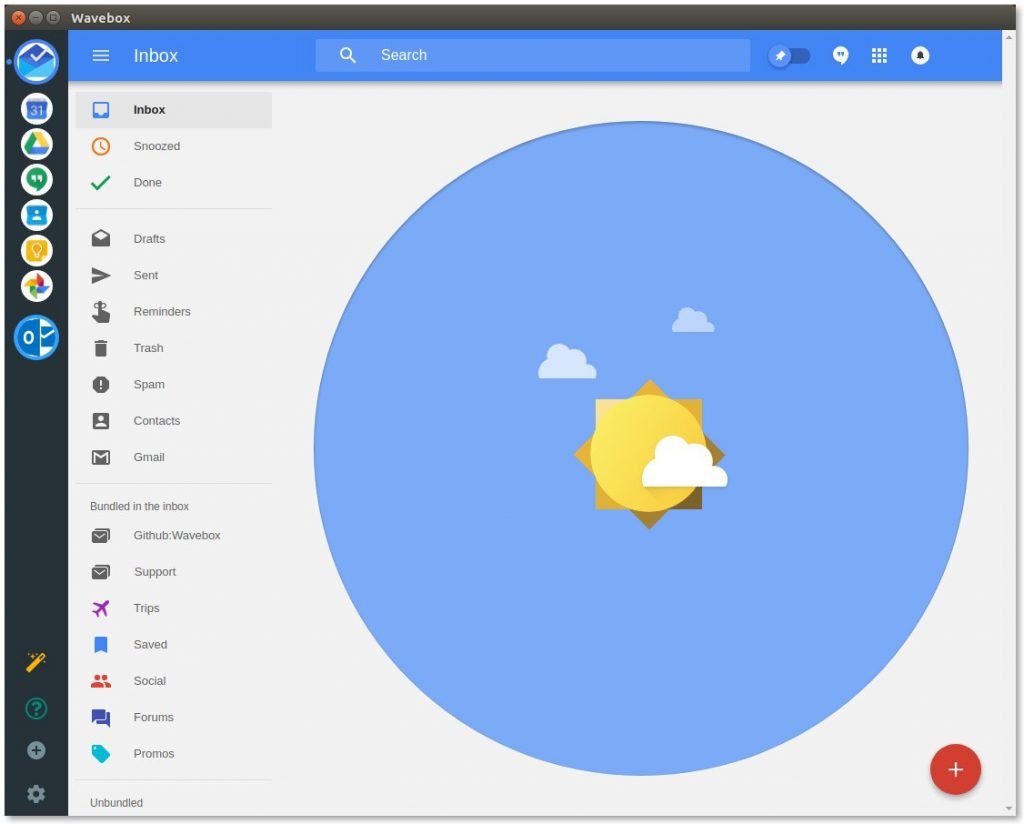This screenshot has width=1024, height=824.
Task: Toggle the pinned items switch
Action: click(789, 56)
